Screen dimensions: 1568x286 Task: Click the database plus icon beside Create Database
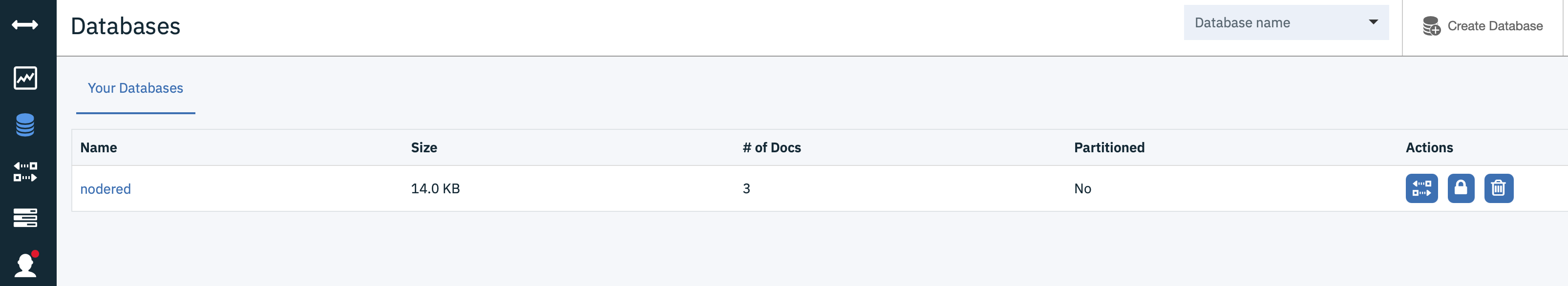tap(1432, 26)
